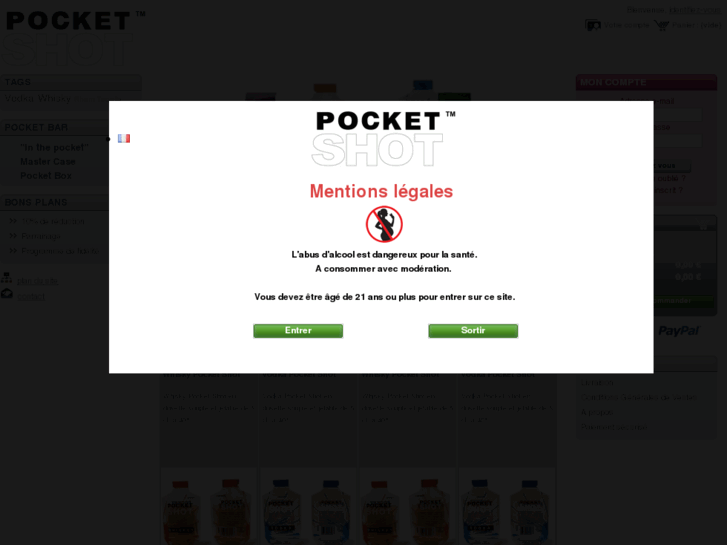
Task: Open the shopping cart icon in the header
Action: coord(661,25)
